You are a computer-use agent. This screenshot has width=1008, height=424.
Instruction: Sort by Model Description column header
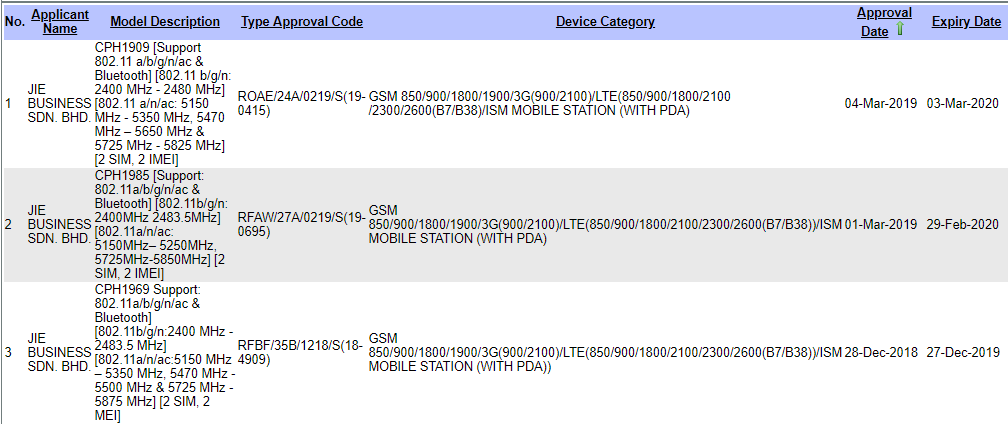click(x=165, y=21)
